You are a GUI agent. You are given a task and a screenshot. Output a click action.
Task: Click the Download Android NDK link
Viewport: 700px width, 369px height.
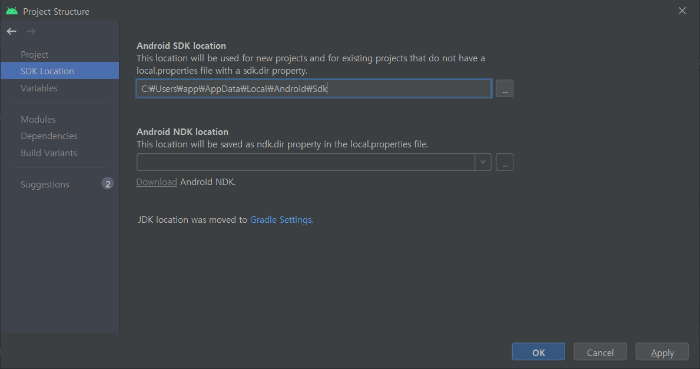[x=156, y=182]
